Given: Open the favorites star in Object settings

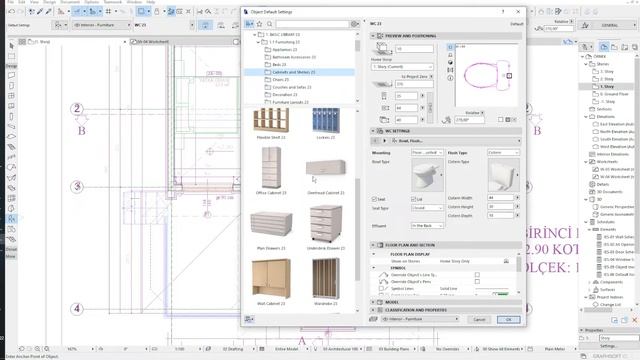Looking at the screenshot, I should (x=259, y=24).
